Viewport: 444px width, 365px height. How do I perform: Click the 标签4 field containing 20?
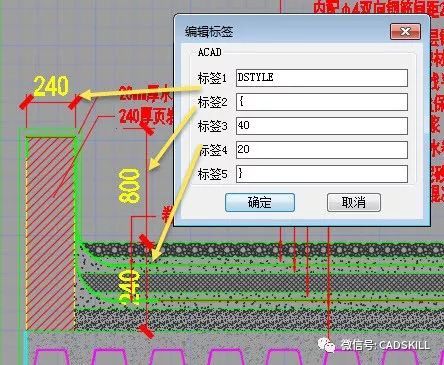[322, 150]
